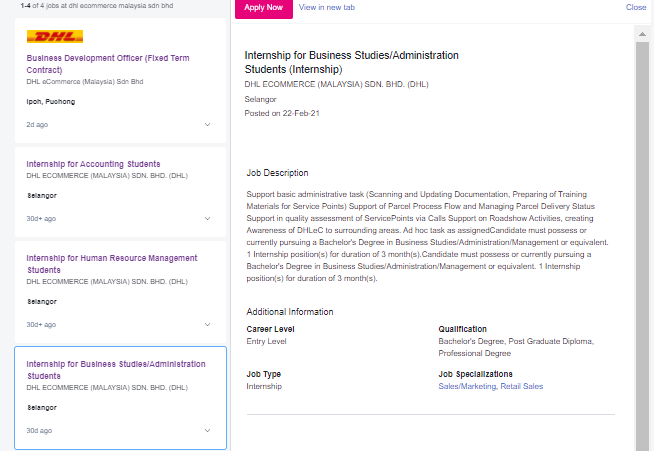
Task: Open job via View in new tab
Action: coord(327,8)
